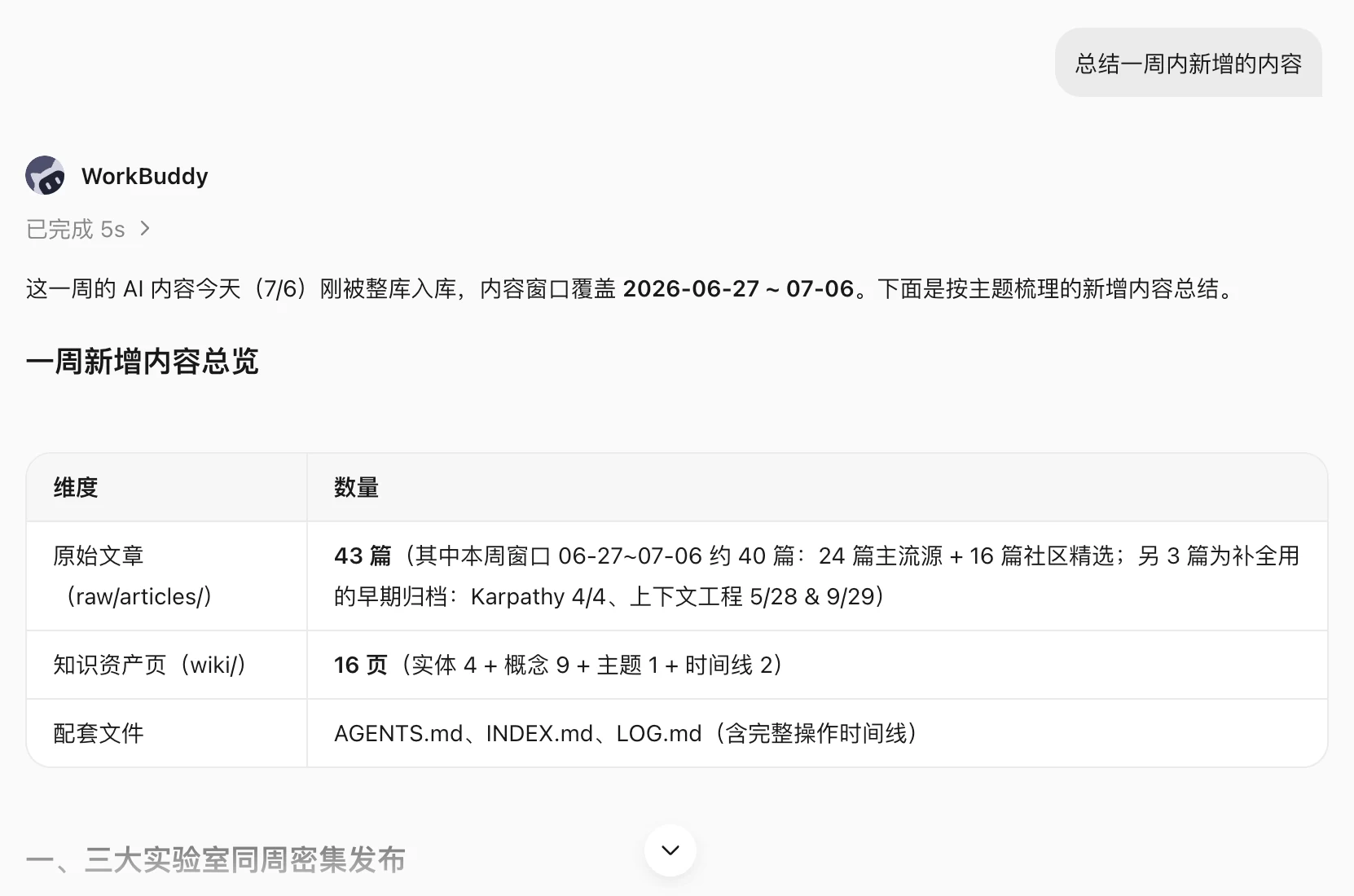Image resolution: width=1354 pixels, height=896 pixels.
Task: Click the heading 一周新增内容总览
Action: click(142, 361)
